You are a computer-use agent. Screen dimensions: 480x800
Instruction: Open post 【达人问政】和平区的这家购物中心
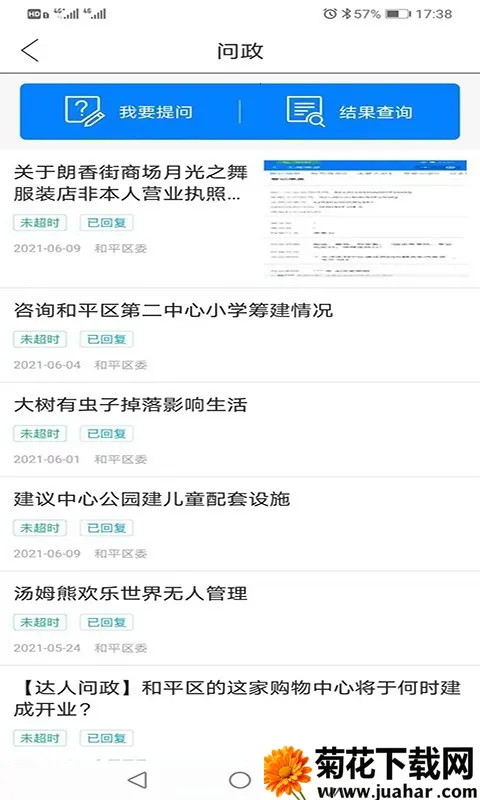pos(237,698)
